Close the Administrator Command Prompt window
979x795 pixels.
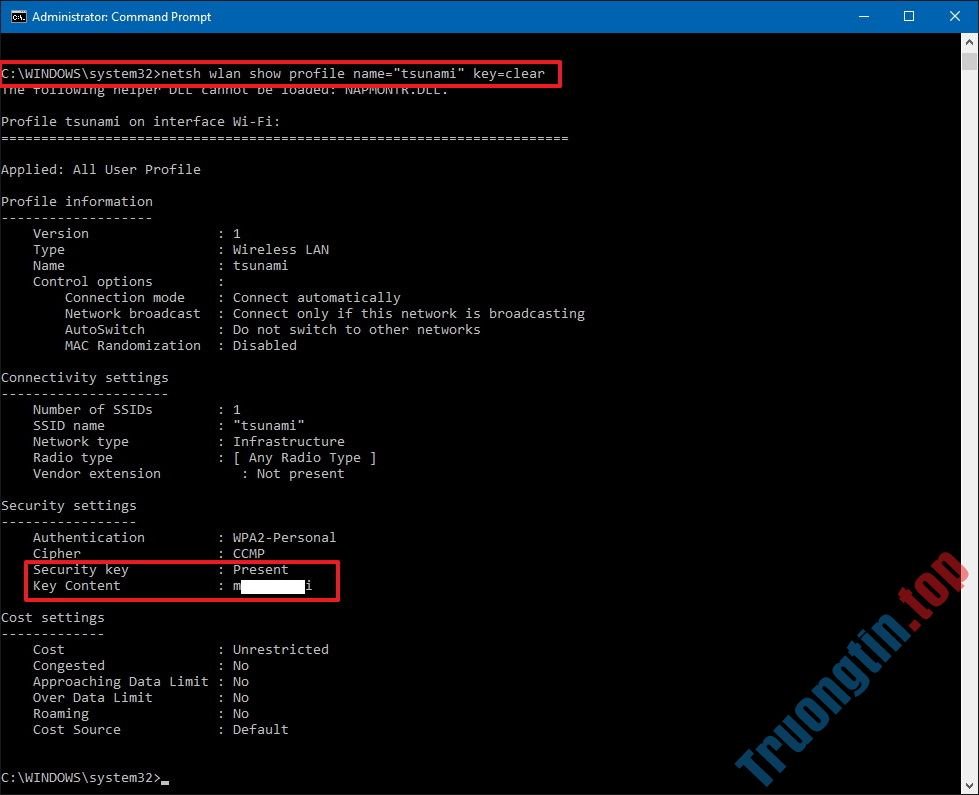pos(955,16)
